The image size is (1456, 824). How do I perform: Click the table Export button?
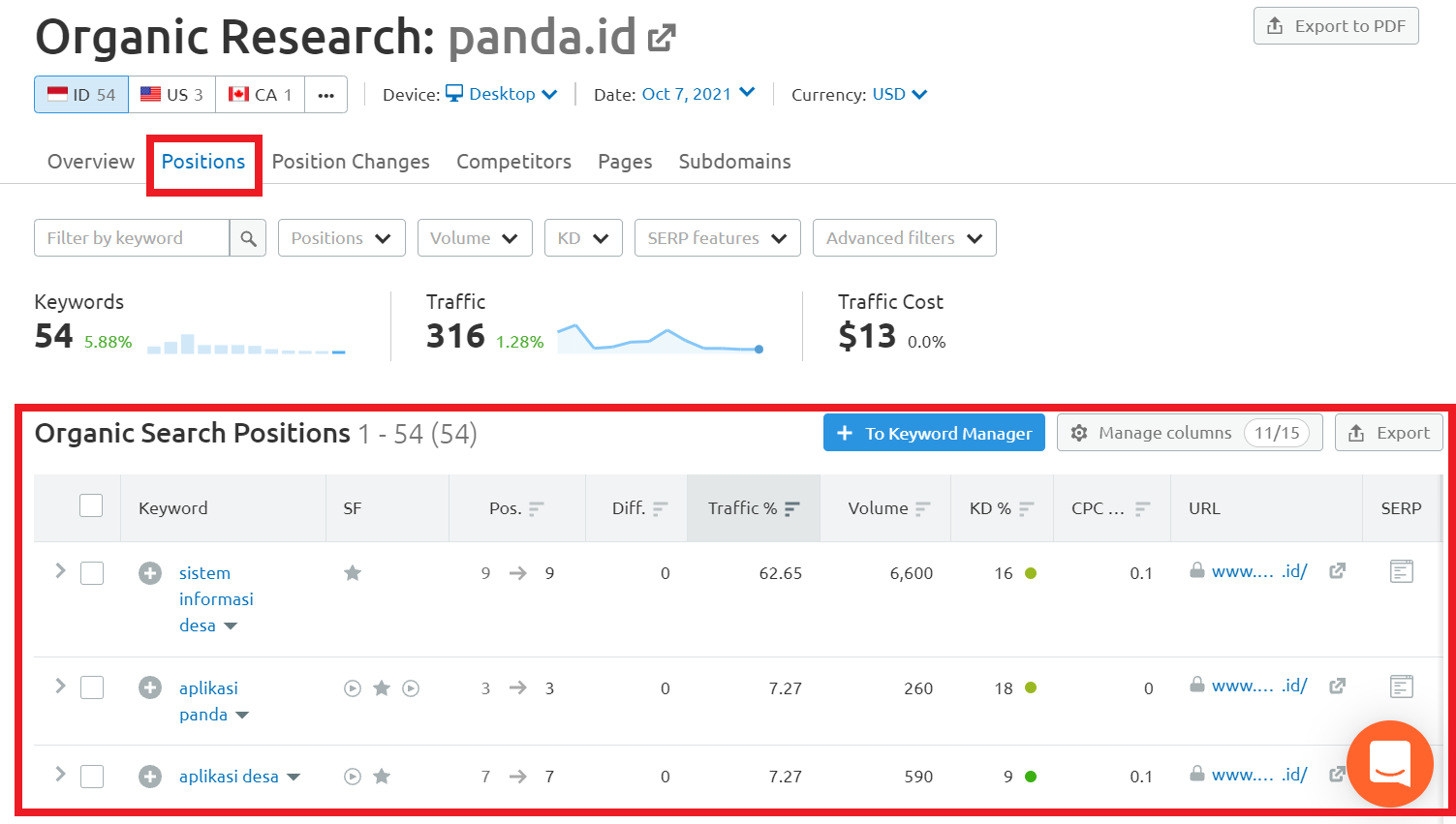[x=1389, y=433]
